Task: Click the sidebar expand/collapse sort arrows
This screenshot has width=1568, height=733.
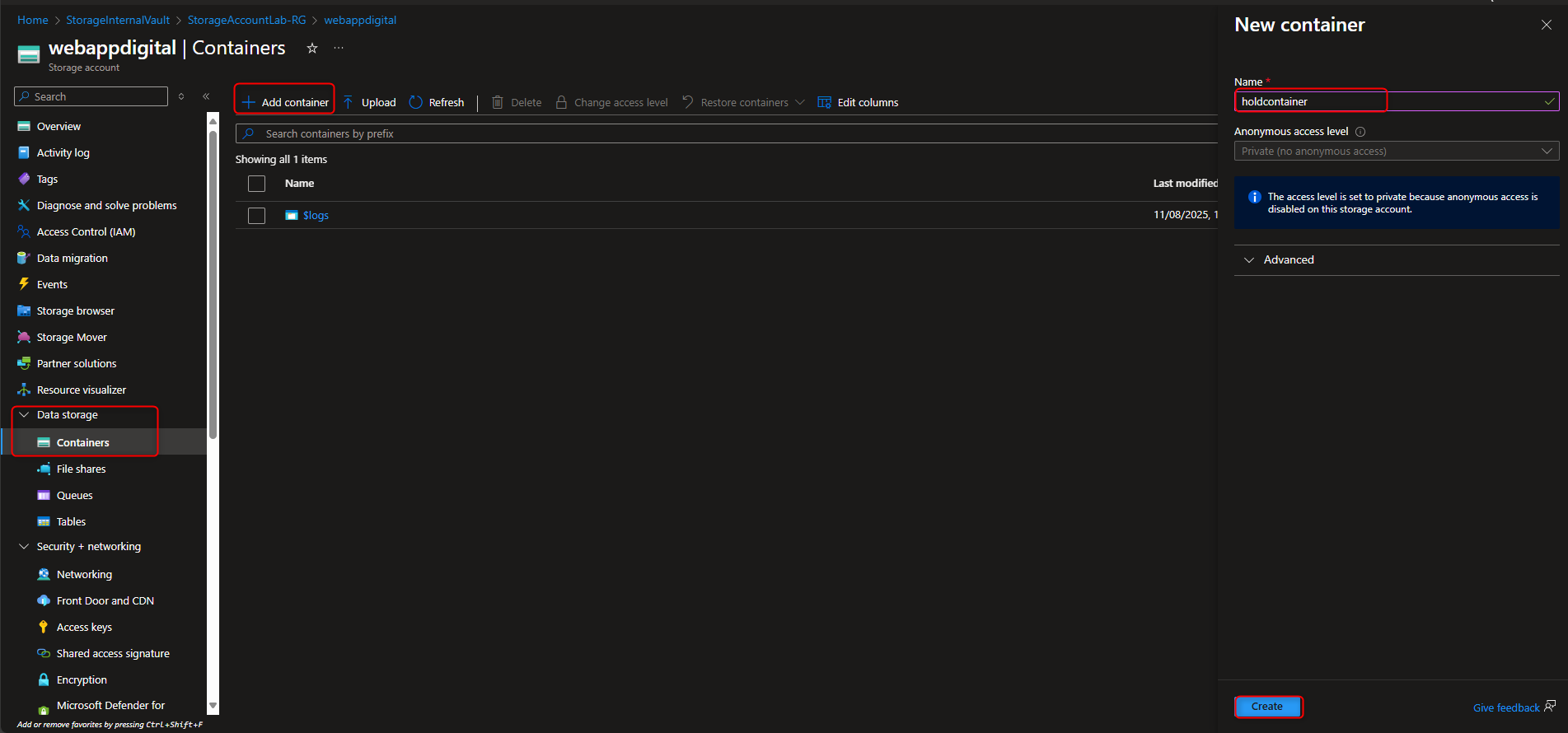Action: point(181,96)
